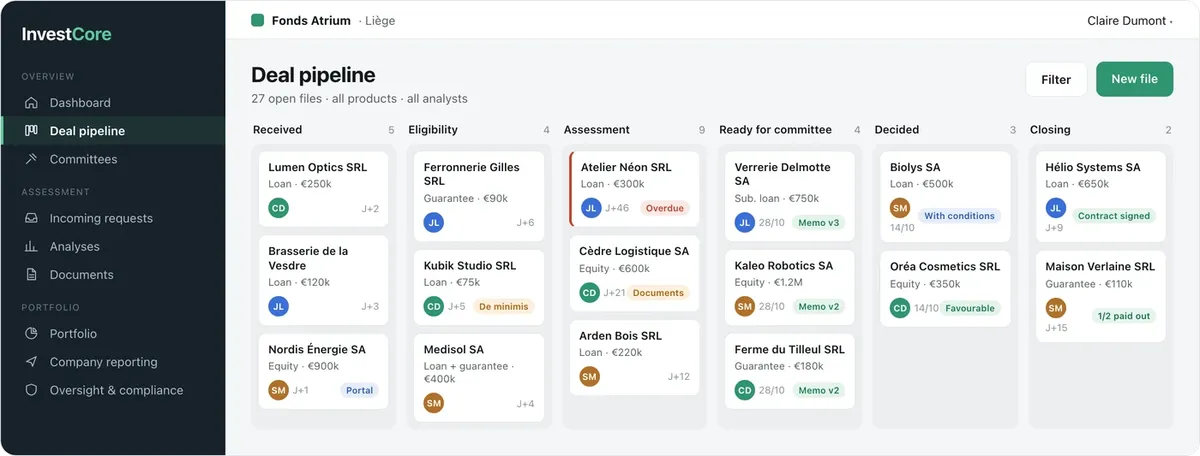The height and width of the screenshot is (456, 1200).
Task: Click the Portfolio pie chart icon
Action: pos(31,334)
